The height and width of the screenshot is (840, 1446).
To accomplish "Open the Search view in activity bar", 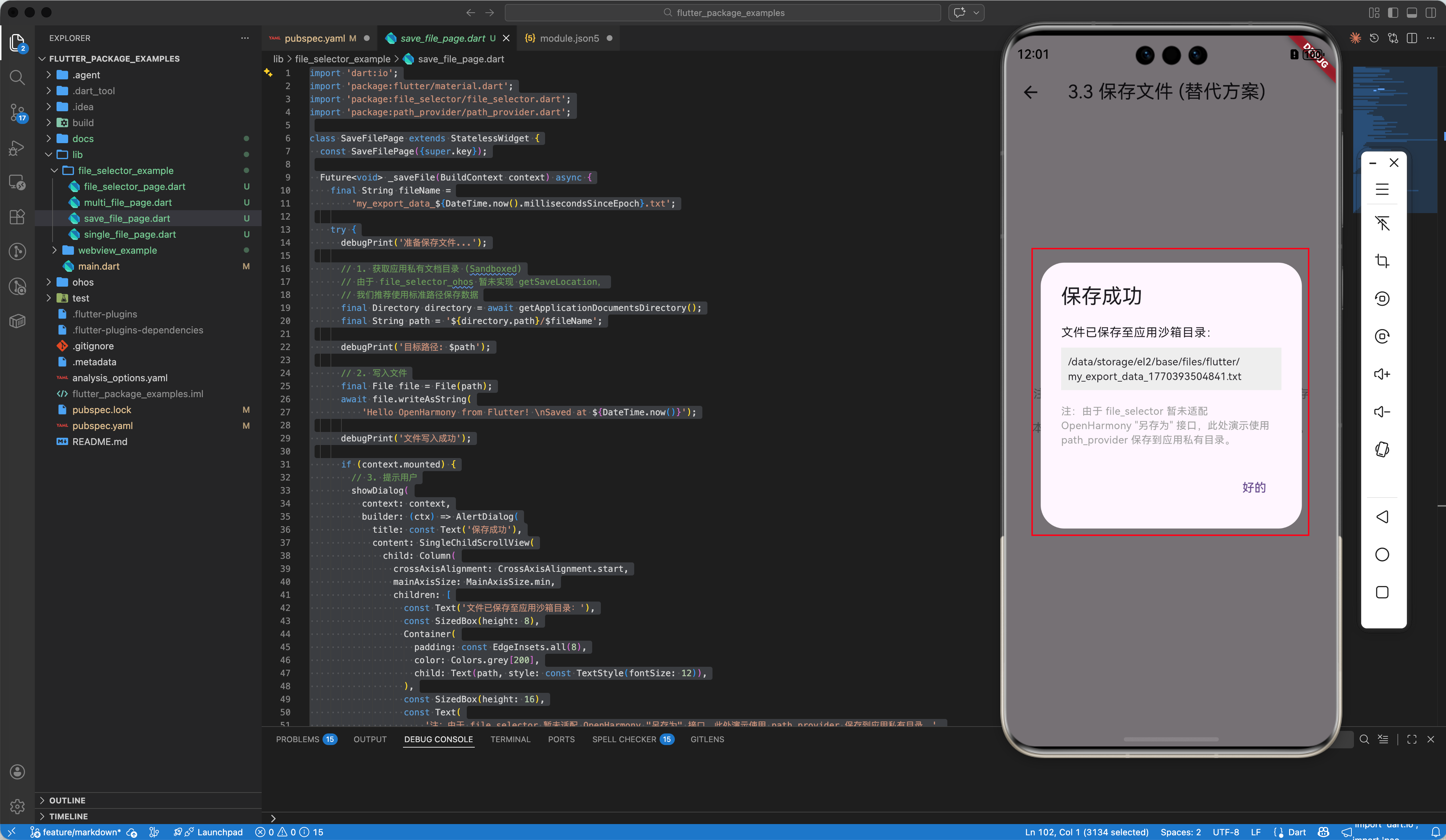I will (17, 77).
